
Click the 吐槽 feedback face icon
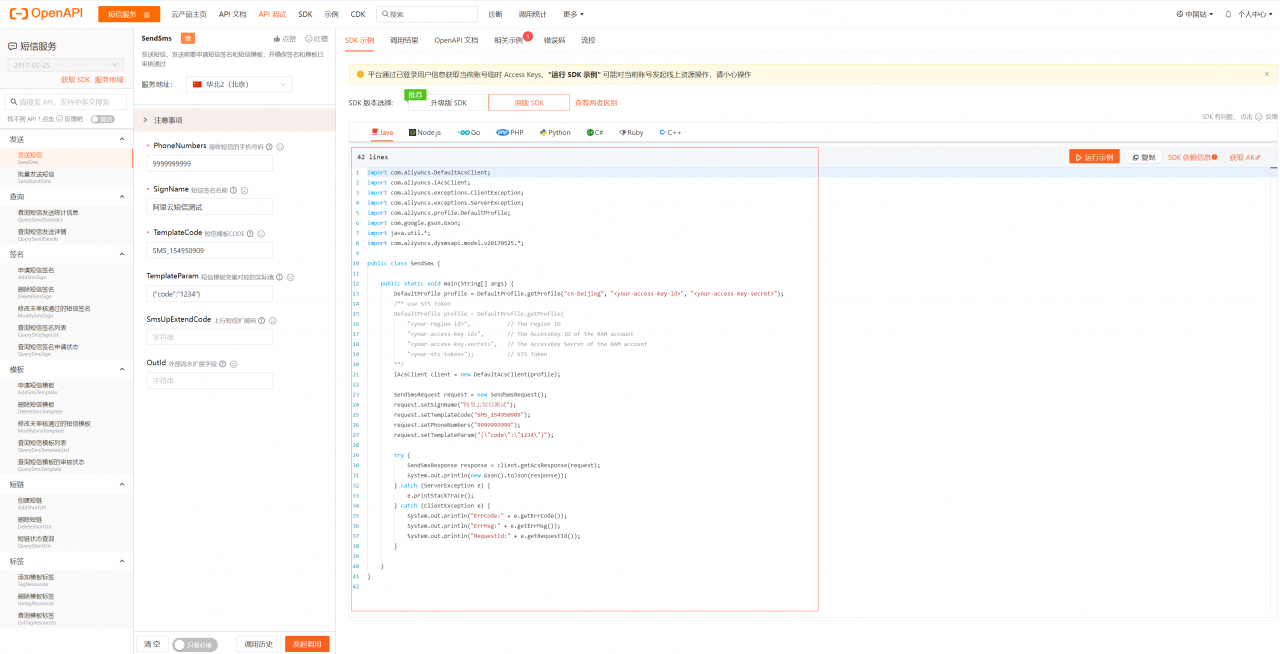pos(309,38)
